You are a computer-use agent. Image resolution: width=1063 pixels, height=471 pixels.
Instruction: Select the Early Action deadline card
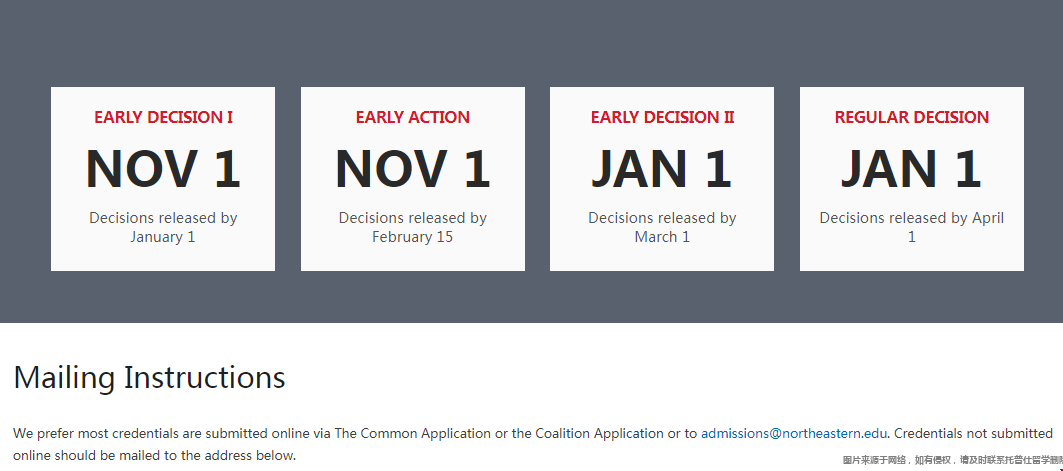click(413, 179)
